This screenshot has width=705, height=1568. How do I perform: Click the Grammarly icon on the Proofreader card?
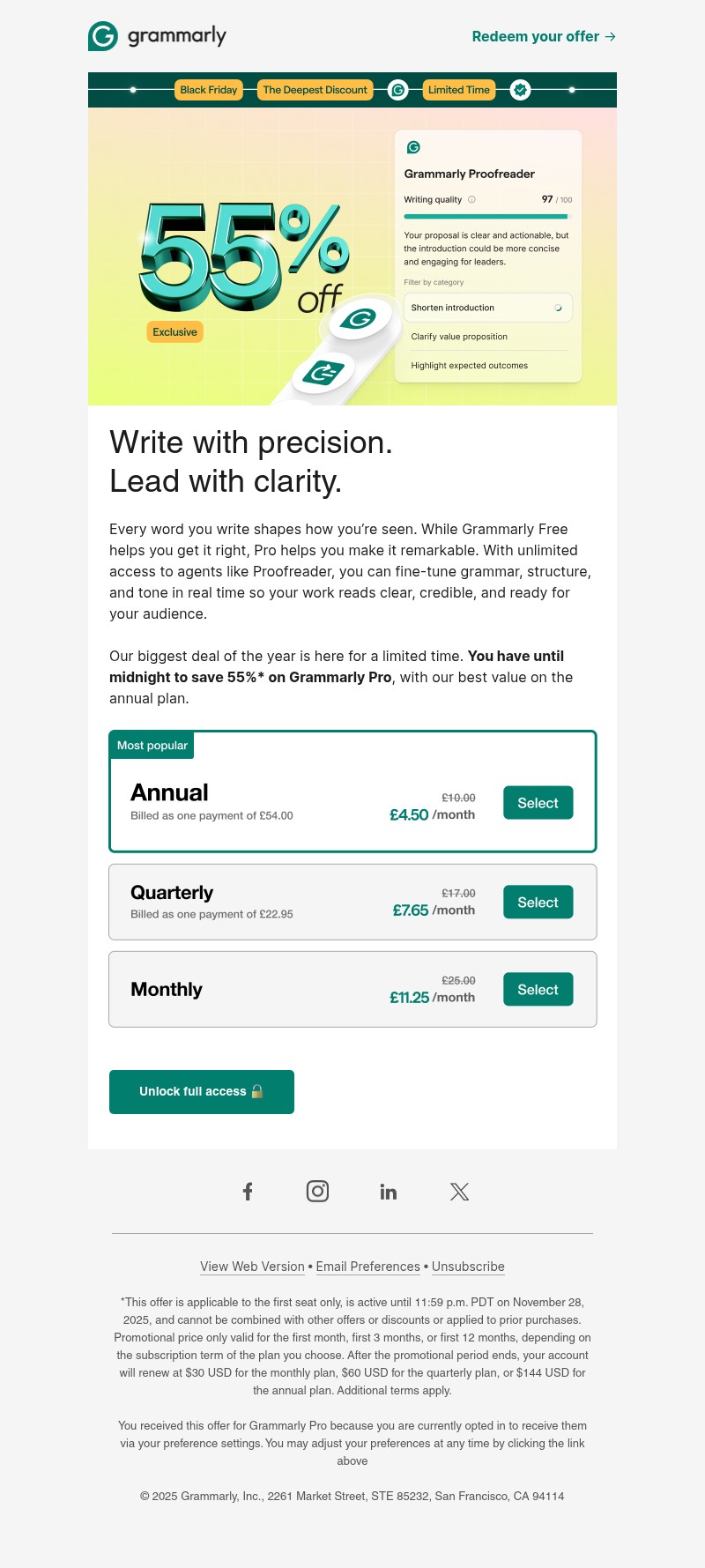click(412, 148)
